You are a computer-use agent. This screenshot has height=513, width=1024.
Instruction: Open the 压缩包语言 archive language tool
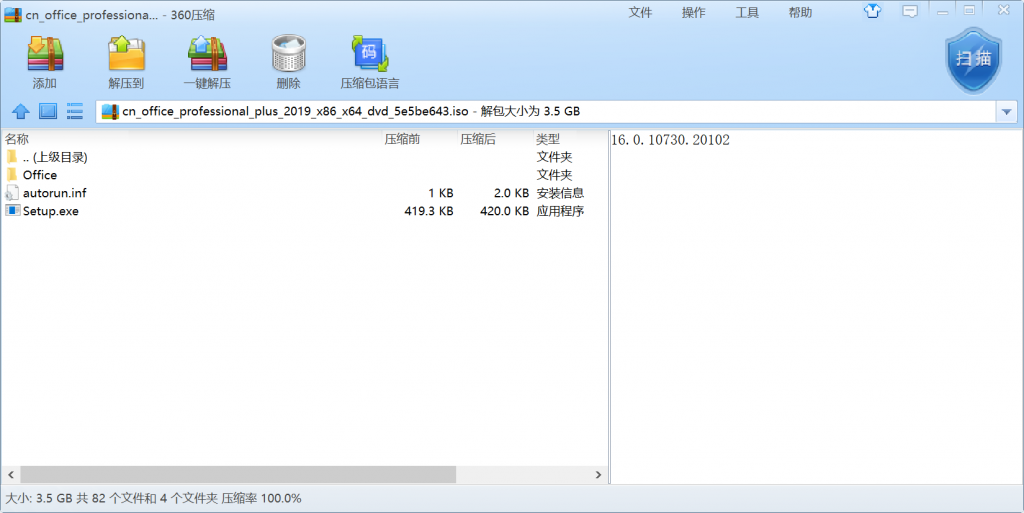pos(370,54)
